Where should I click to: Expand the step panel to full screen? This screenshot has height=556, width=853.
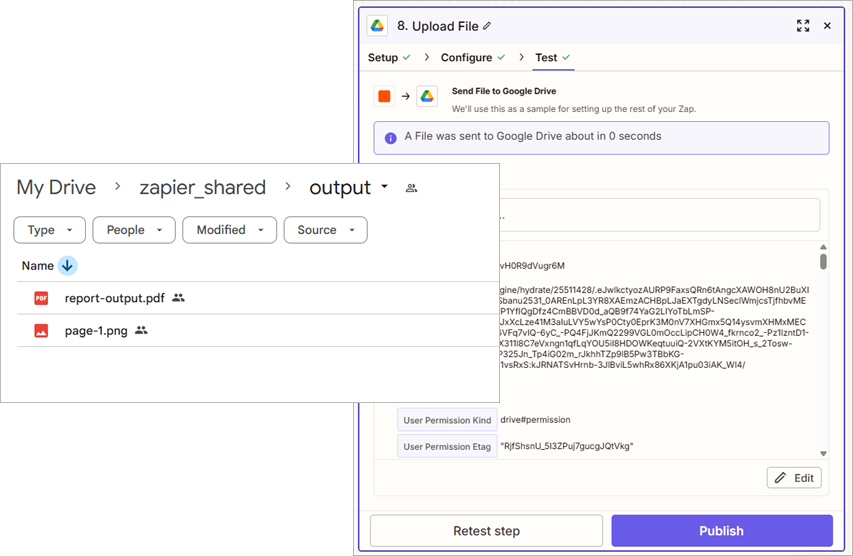point(803,26)
